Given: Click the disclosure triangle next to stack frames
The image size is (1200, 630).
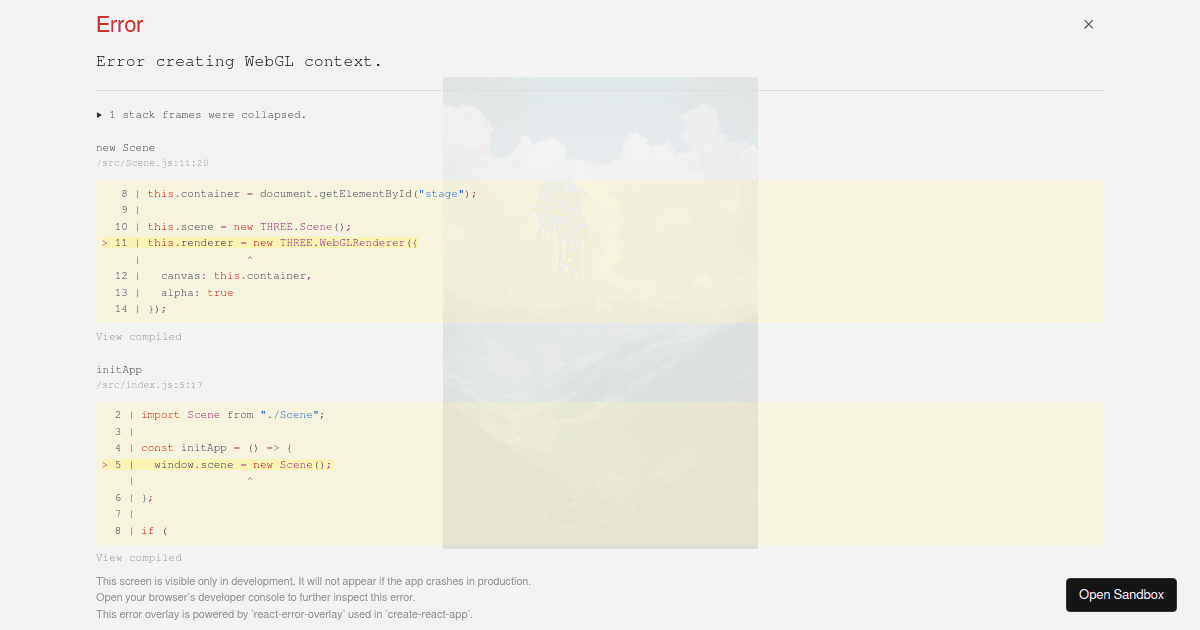Looking at the screenshot, I should (98, 114).
